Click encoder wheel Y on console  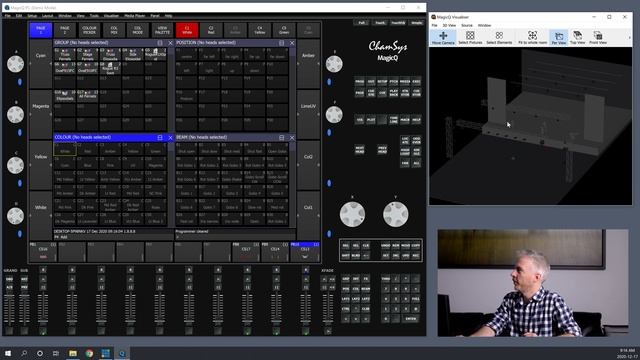click(x=396, y=214)
